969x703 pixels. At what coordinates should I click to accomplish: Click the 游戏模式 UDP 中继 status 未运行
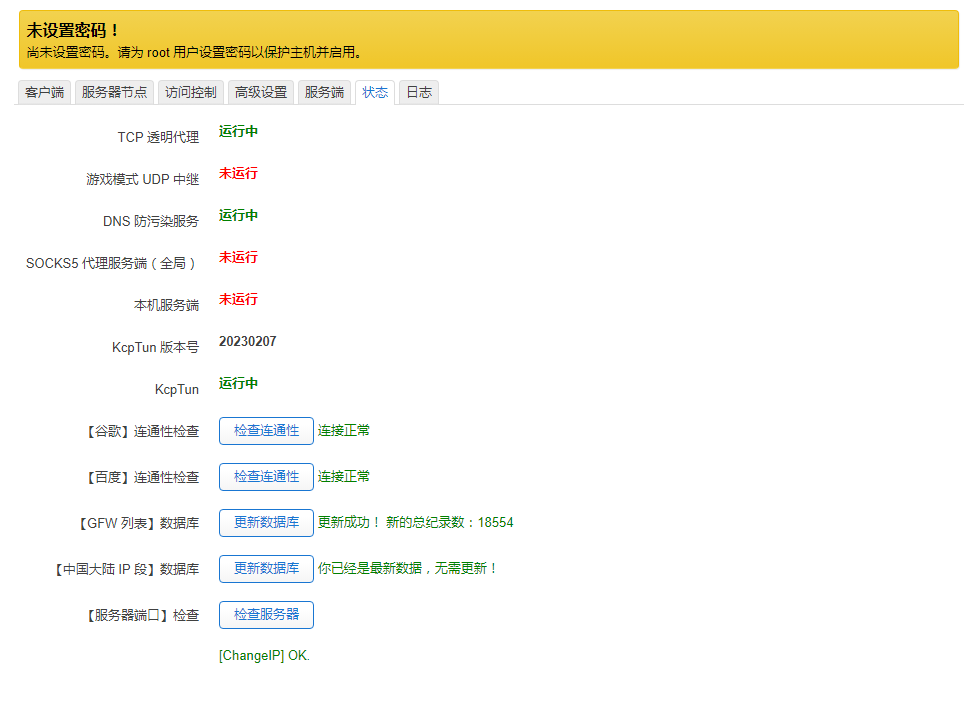[238, 173]
